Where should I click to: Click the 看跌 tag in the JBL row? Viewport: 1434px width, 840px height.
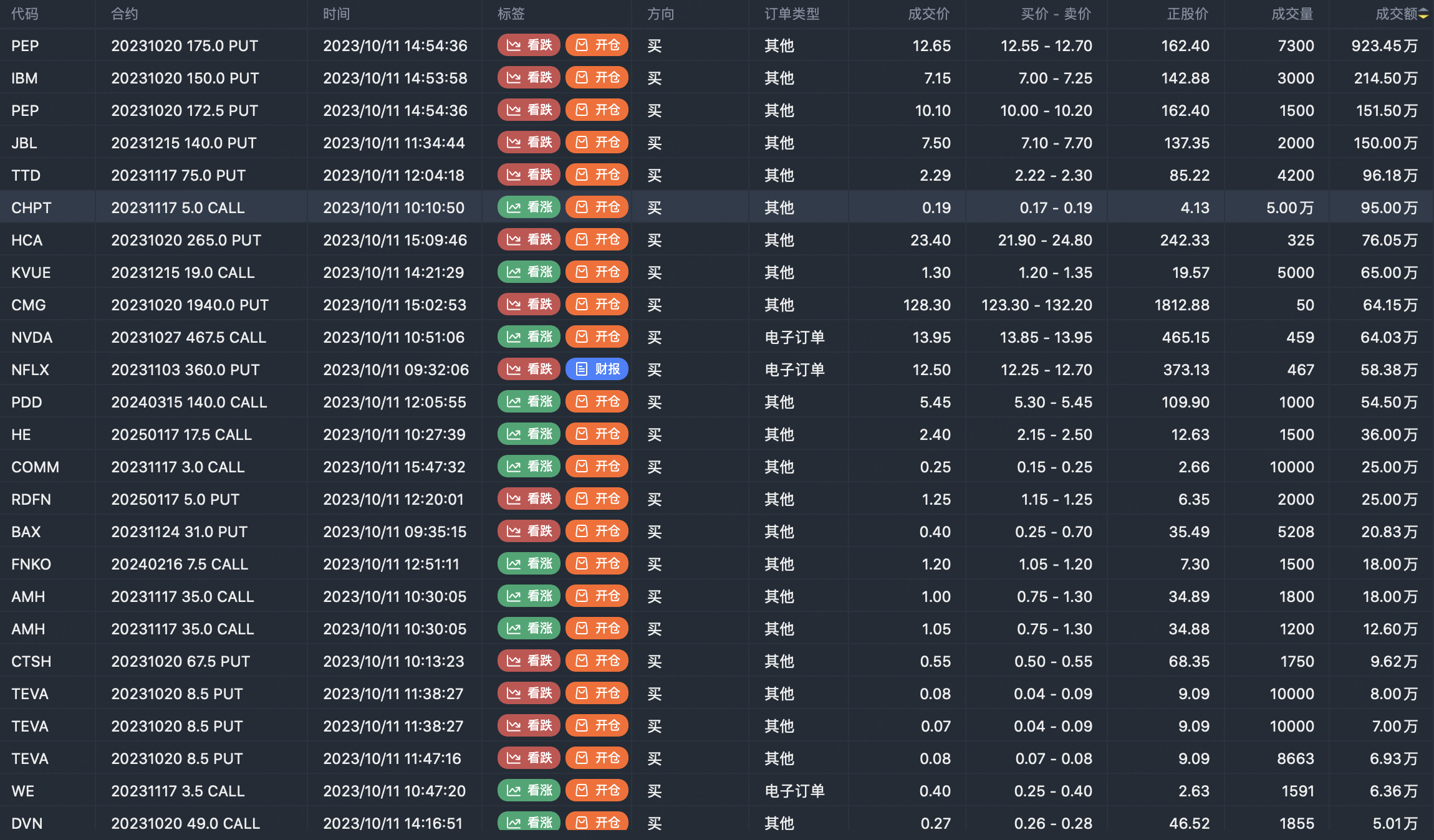pyautogui.click(x=529, y=143)
